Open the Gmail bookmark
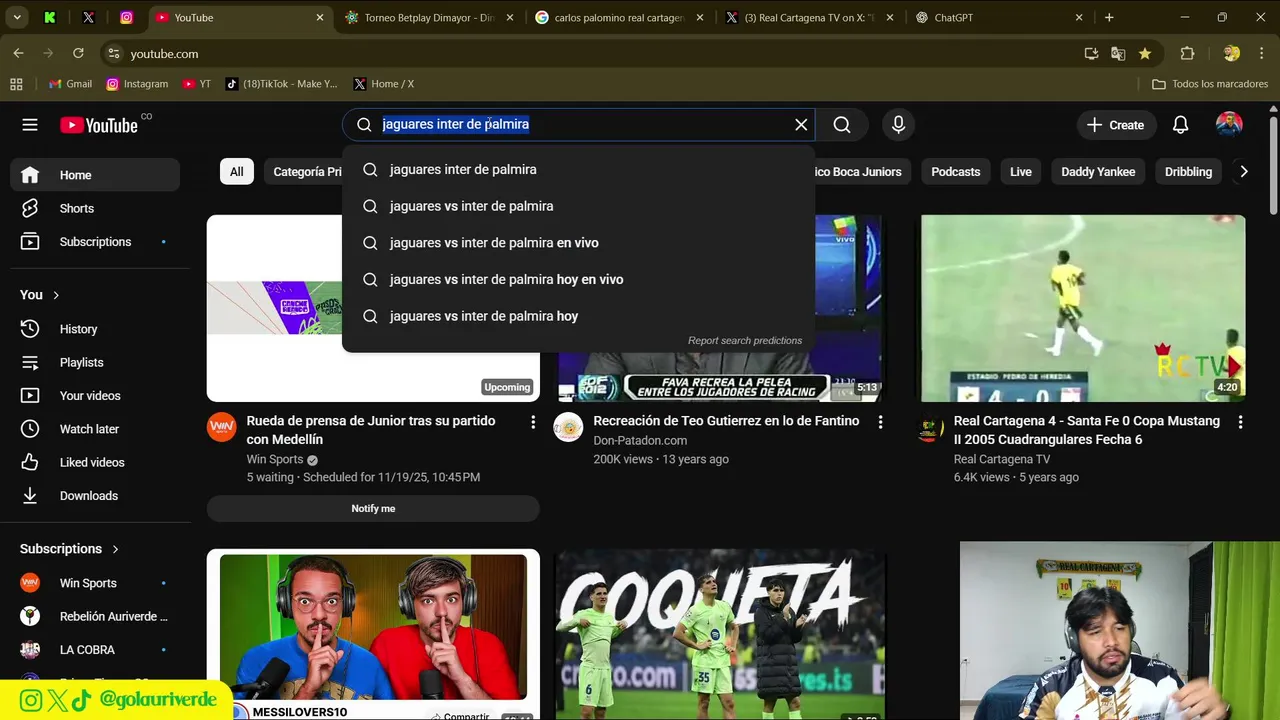The height and width of the screenshot is (720, 1280). [70, 84]
